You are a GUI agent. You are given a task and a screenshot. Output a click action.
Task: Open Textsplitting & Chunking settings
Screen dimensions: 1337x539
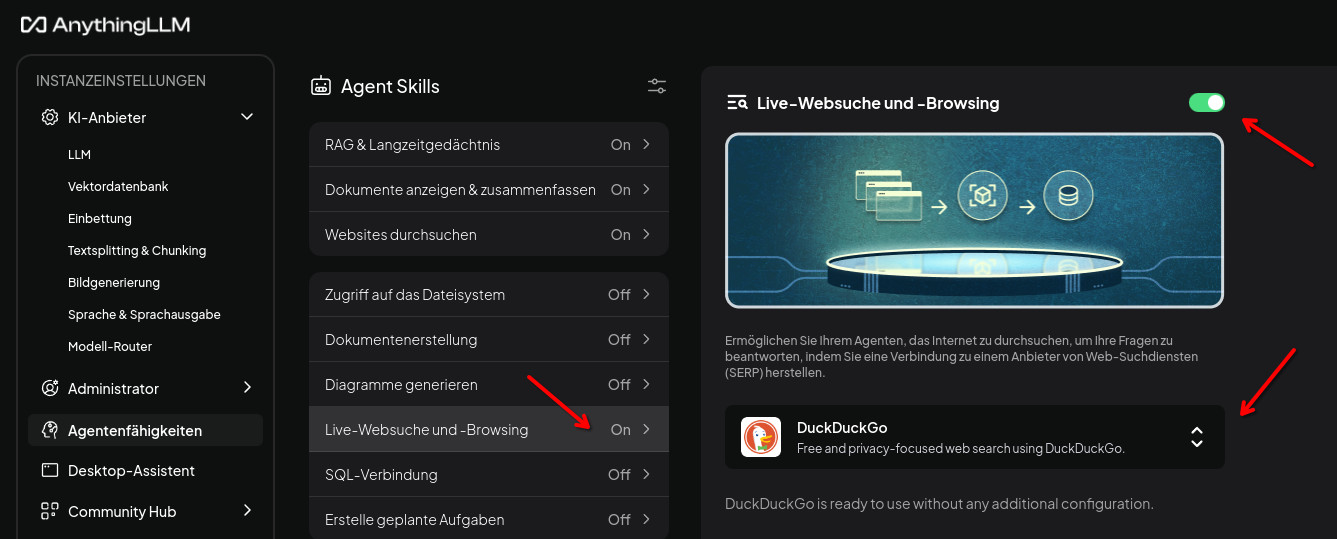coord(137,251)
